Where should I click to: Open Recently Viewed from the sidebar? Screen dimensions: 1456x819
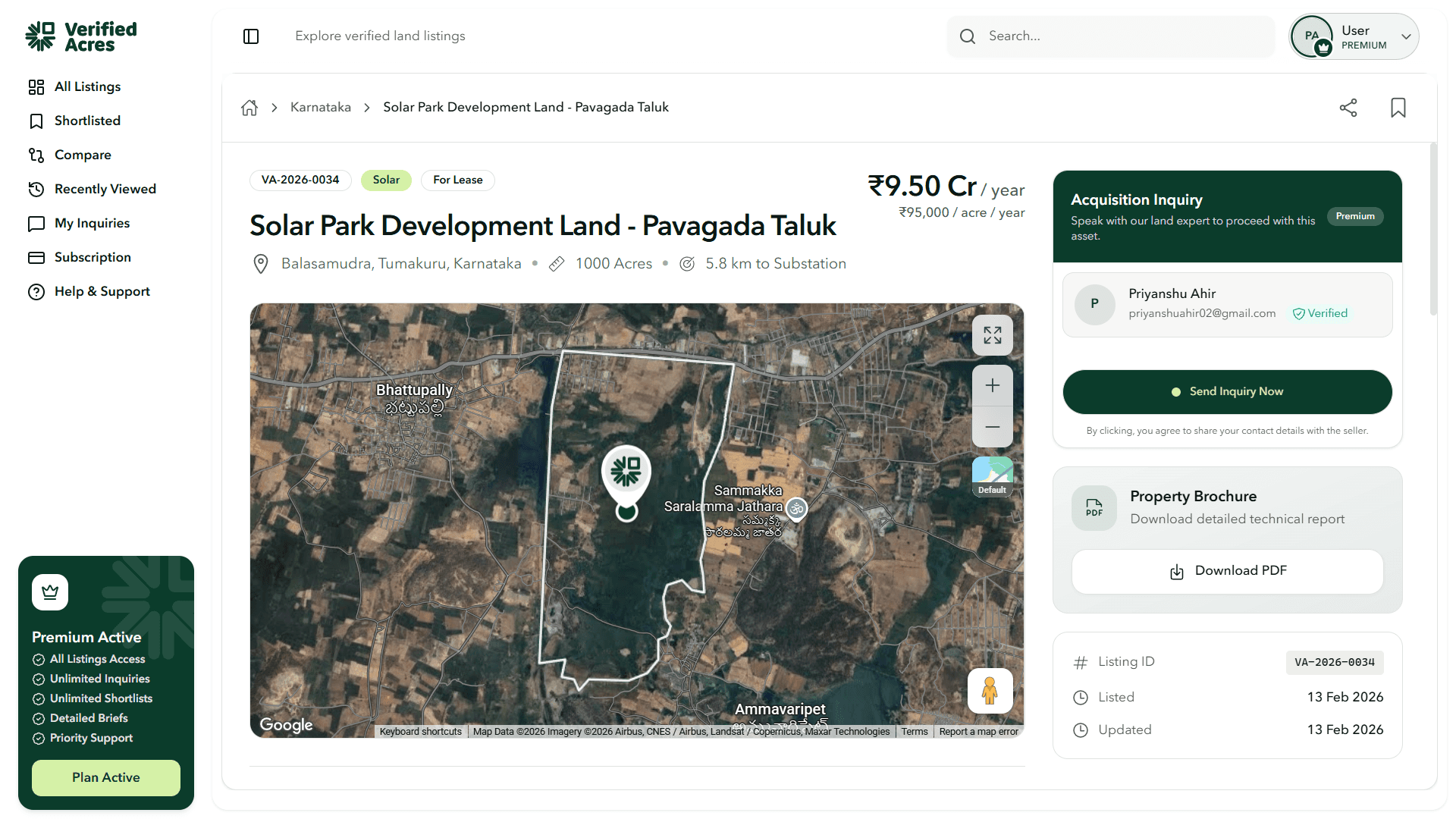coord(105,189)
